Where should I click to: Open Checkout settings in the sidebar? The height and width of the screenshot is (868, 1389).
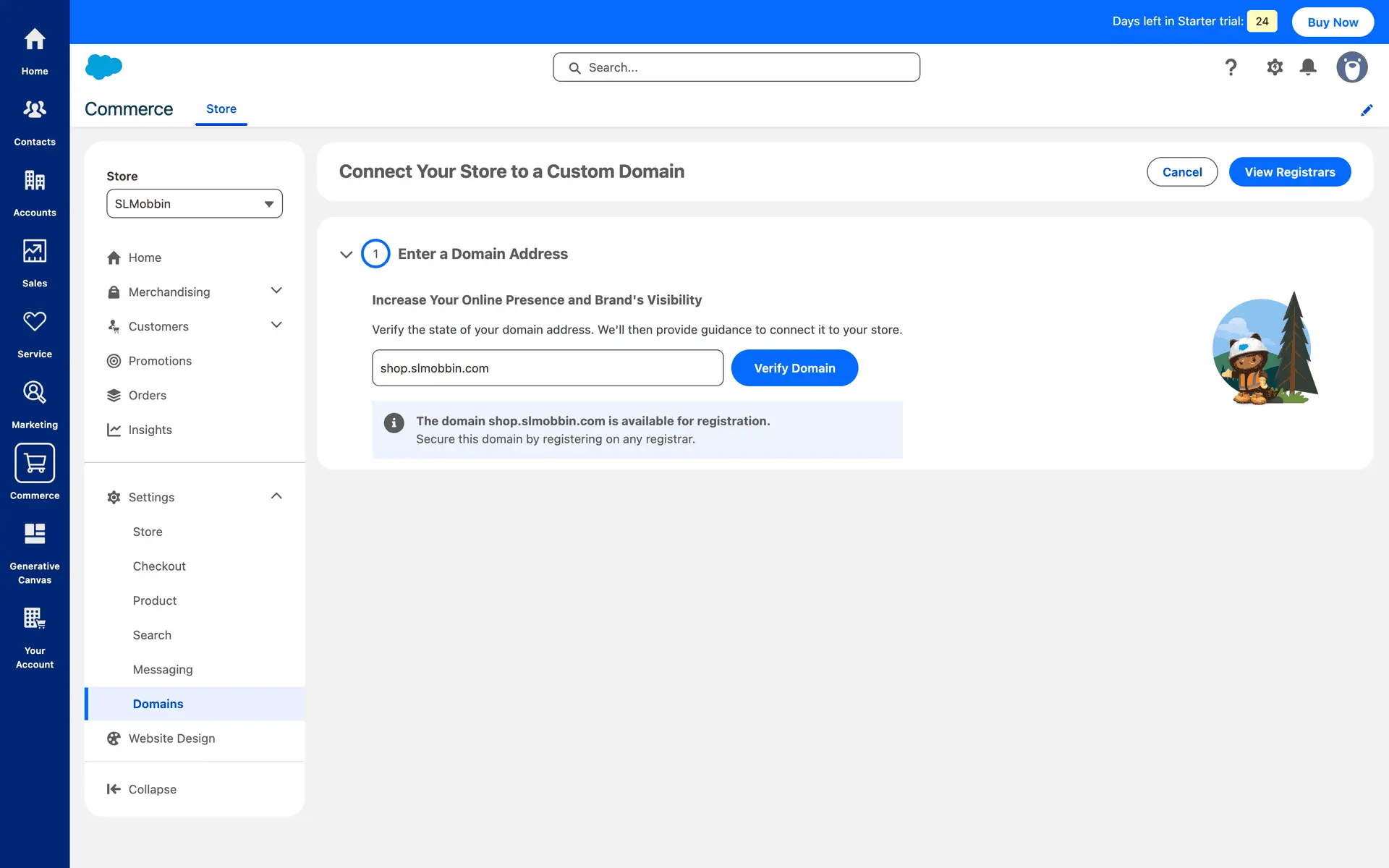(x=159, y=566)
